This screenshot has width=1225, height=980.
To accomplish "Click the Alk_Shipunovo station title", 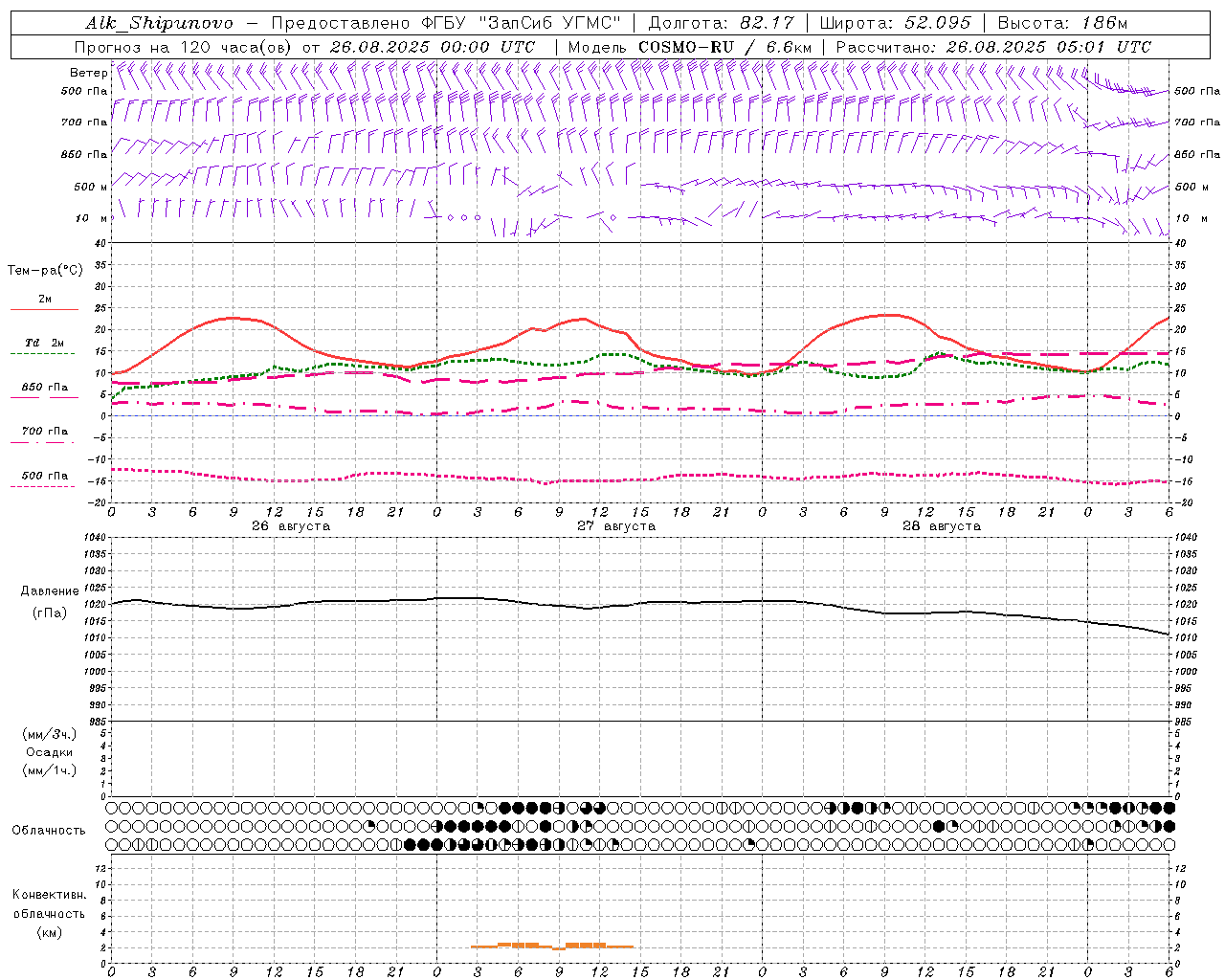I will click(x=160, y=23).
